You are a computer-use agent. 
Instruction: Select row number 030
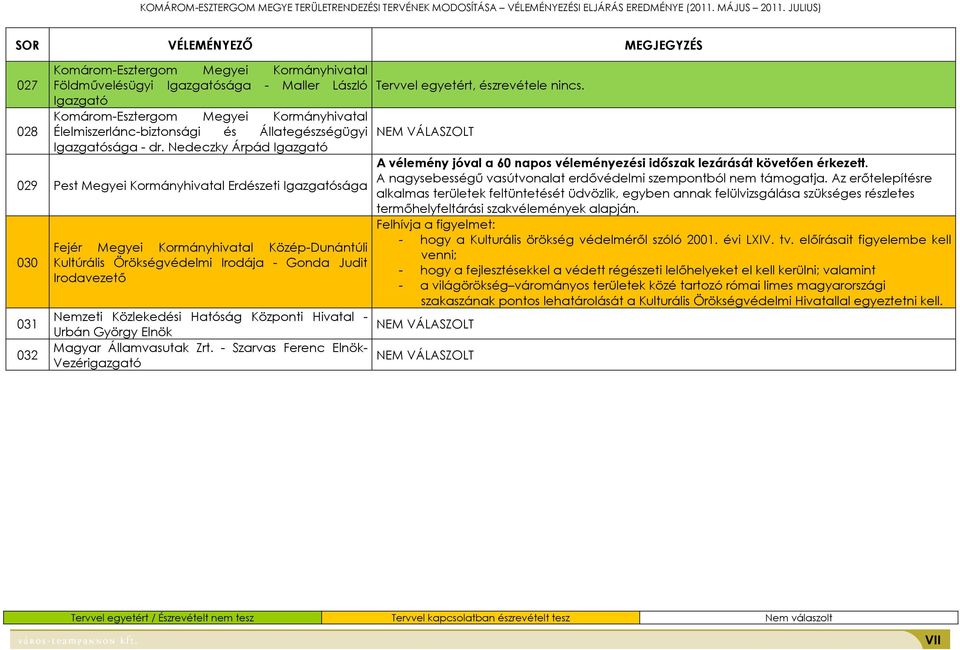tap(28, 263)
